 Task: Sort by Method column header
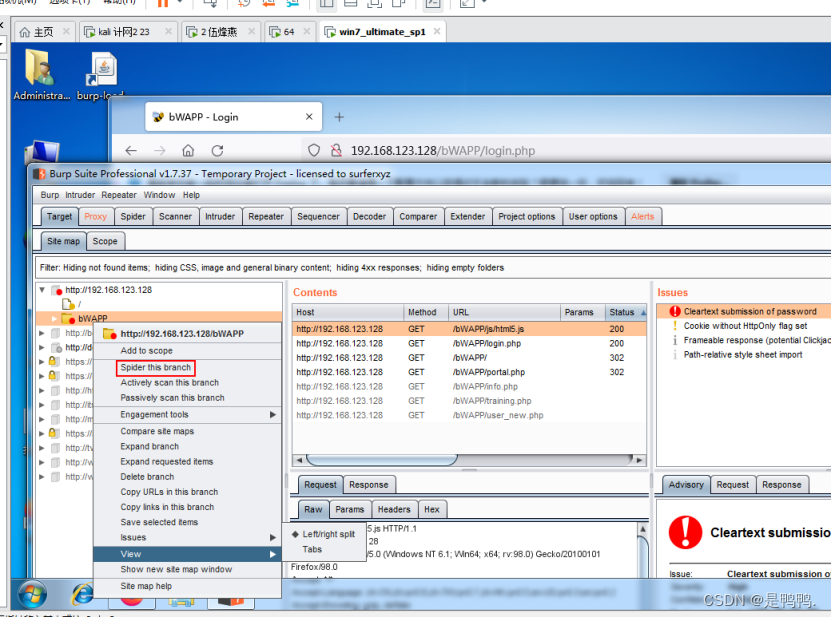coord(426,312)
